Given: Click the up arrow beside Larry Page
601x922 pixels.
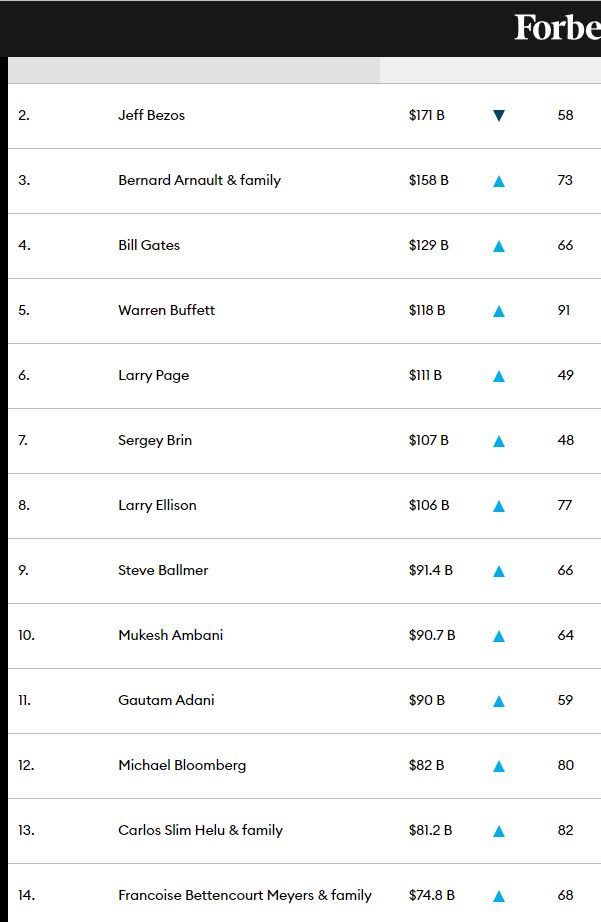Looking at the screenshot, I should pos(499,376).
